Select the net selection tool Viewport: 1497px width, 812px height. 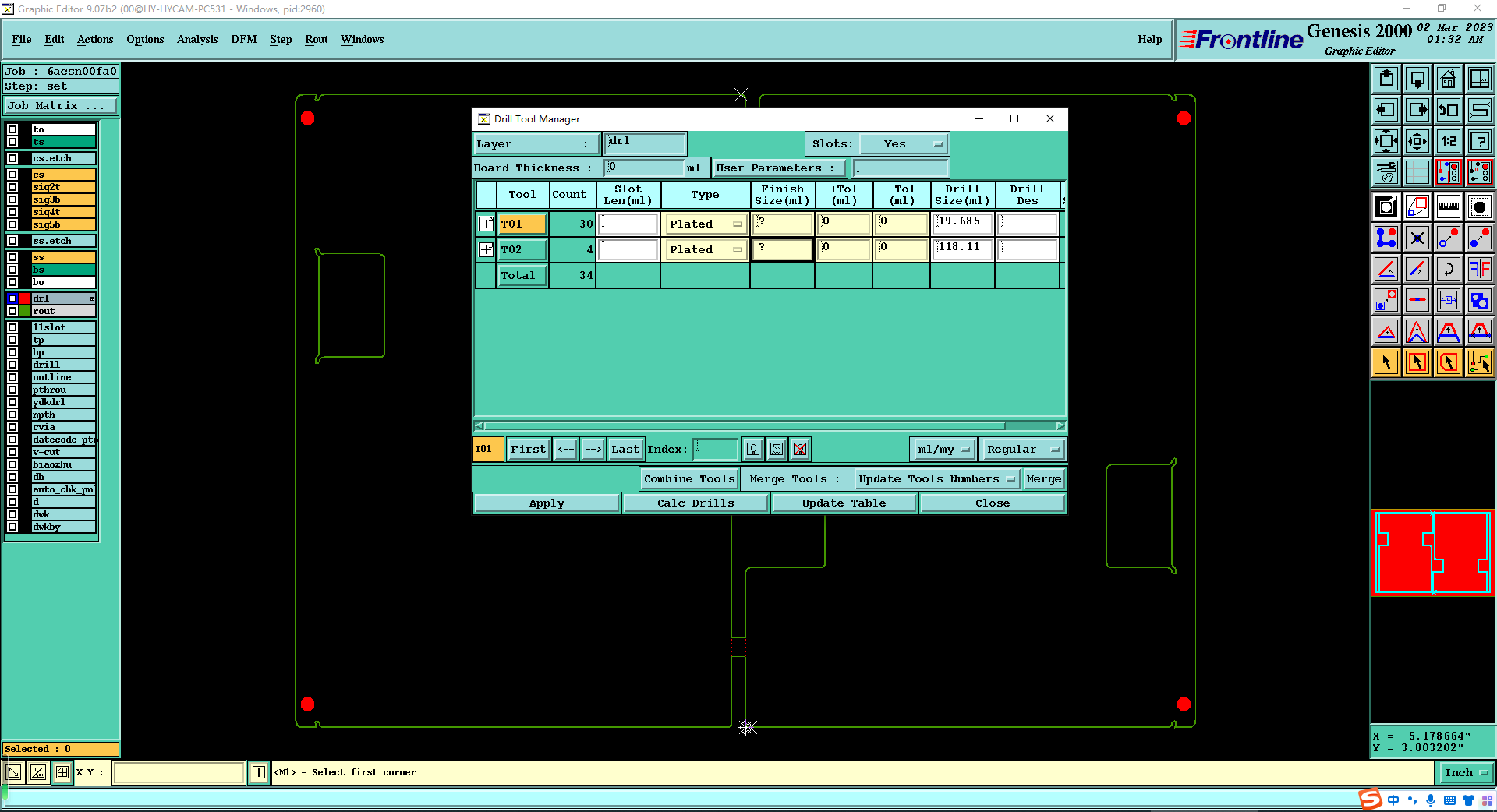1480,362
